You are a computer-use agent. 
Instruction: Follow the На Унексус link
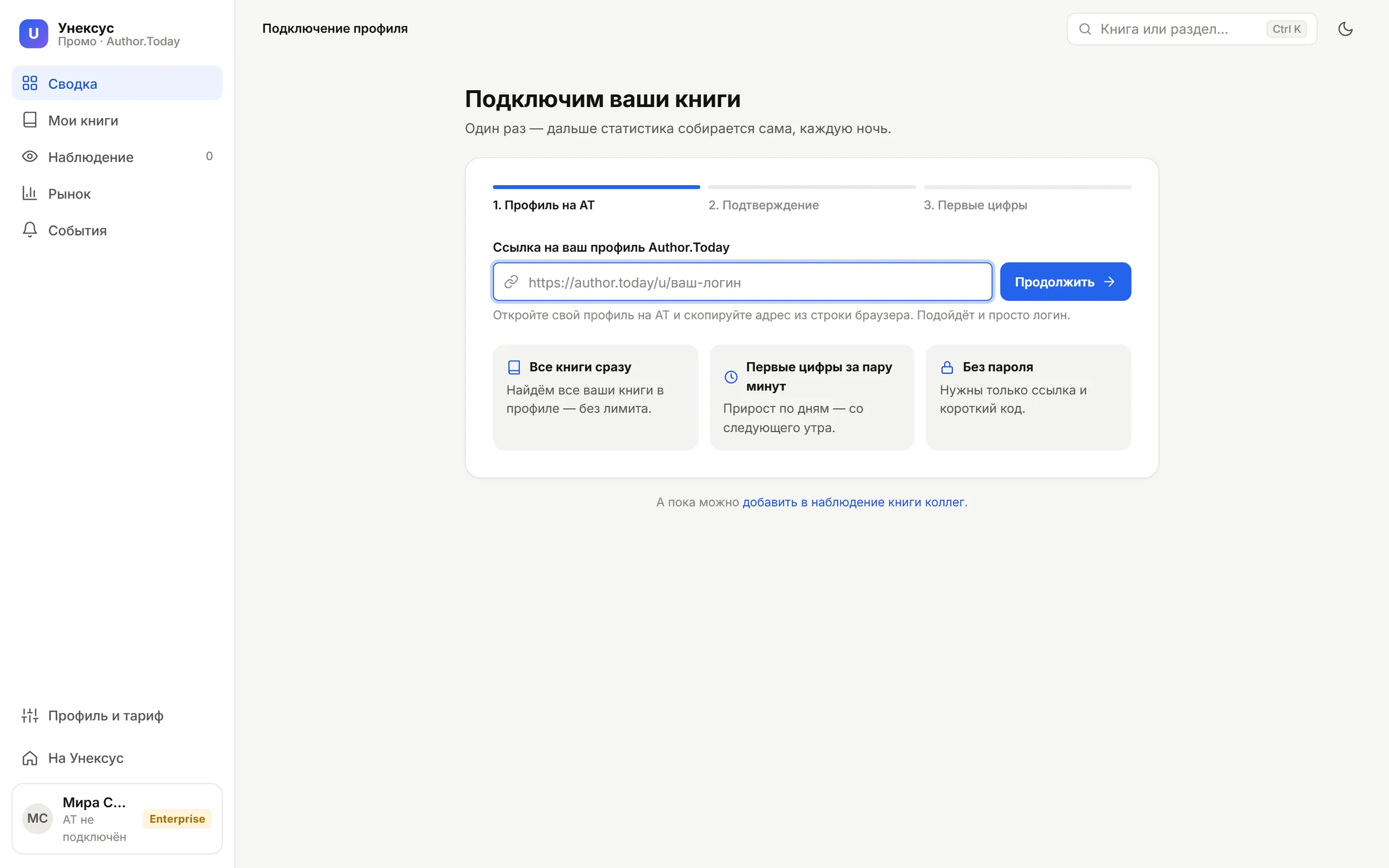point(117,758)
